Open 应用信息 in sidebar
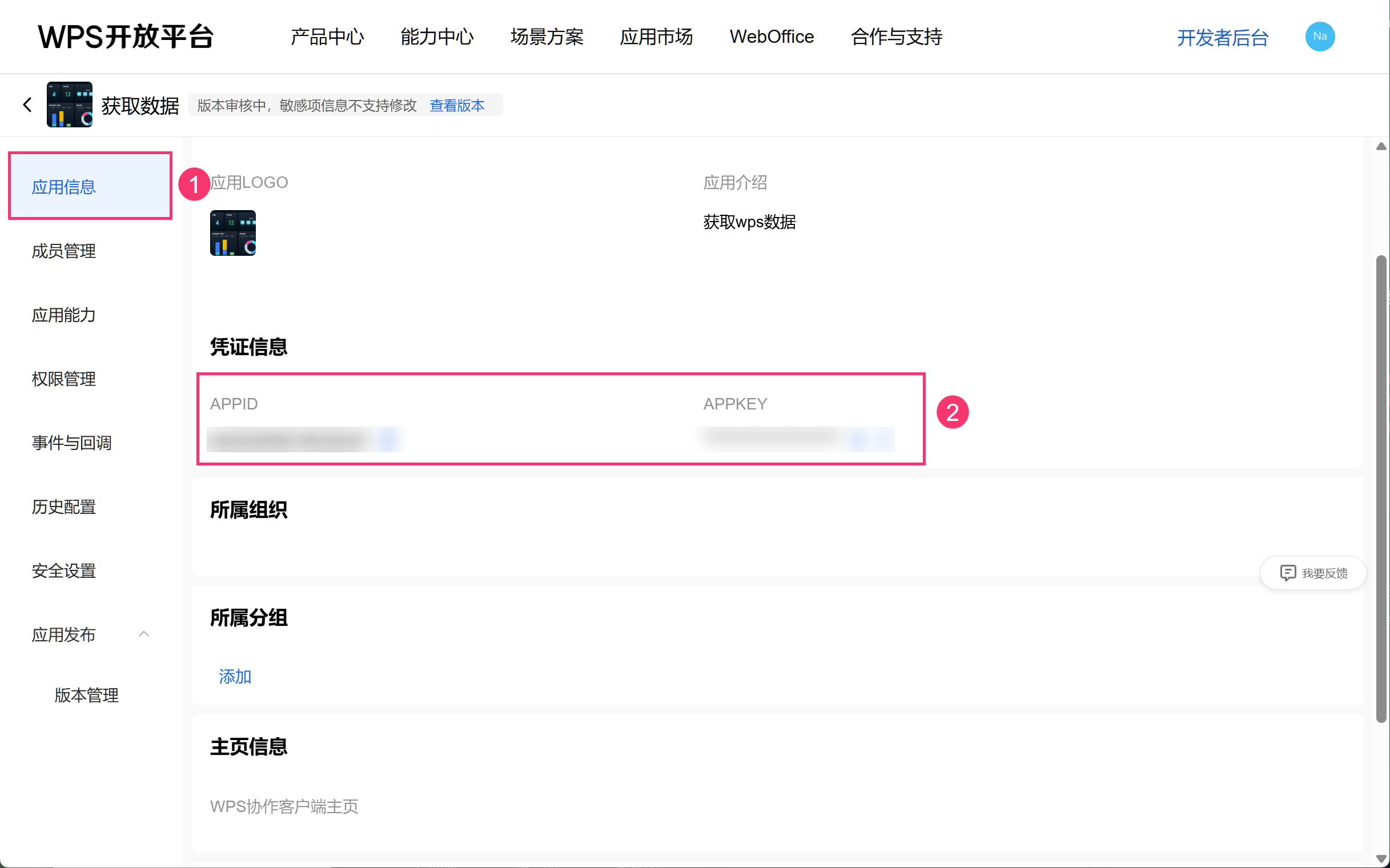 tap(64, 187)
